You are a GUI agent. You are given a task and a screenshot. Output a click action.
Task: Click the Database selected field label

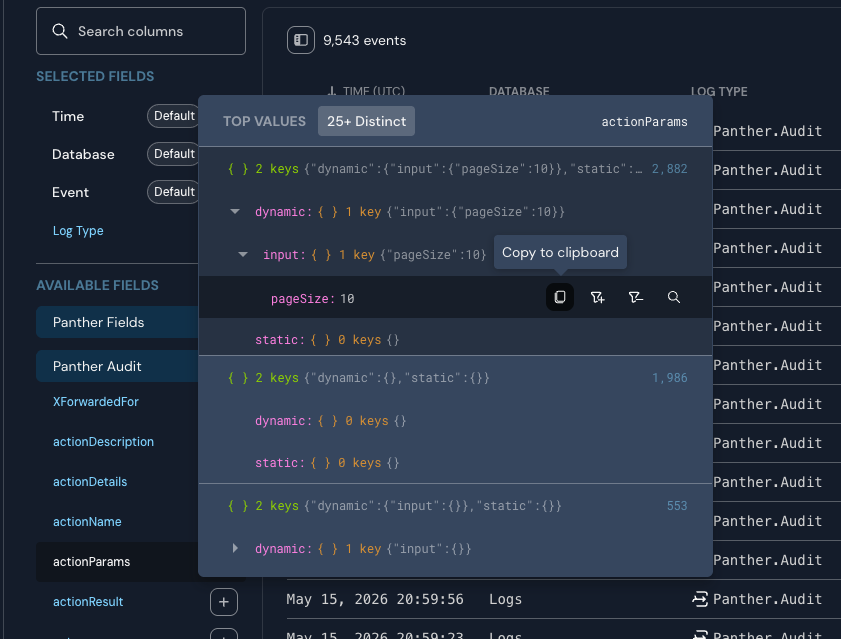pyautogui.click(x=83, y=155)
